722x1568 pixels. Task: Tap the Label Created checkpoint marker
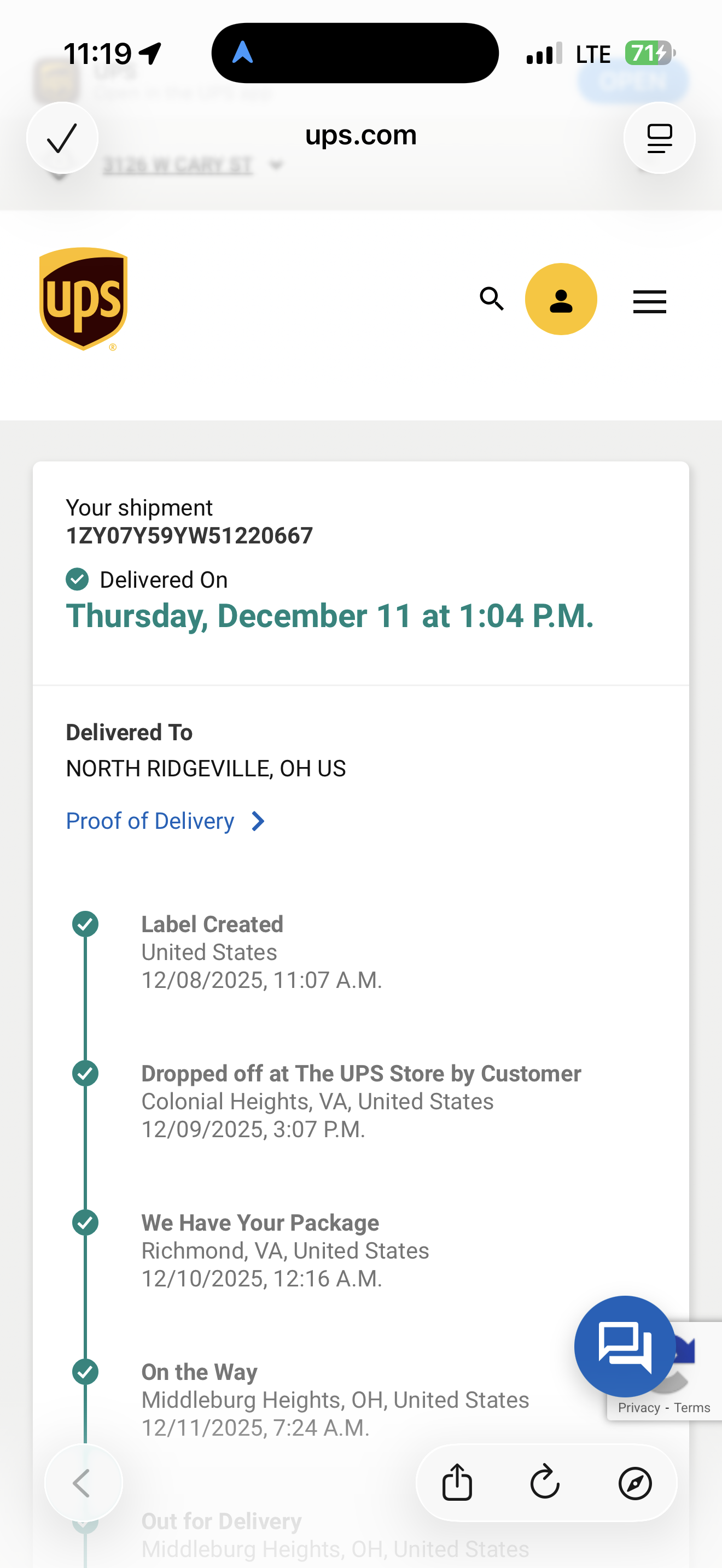pos(85,924)
